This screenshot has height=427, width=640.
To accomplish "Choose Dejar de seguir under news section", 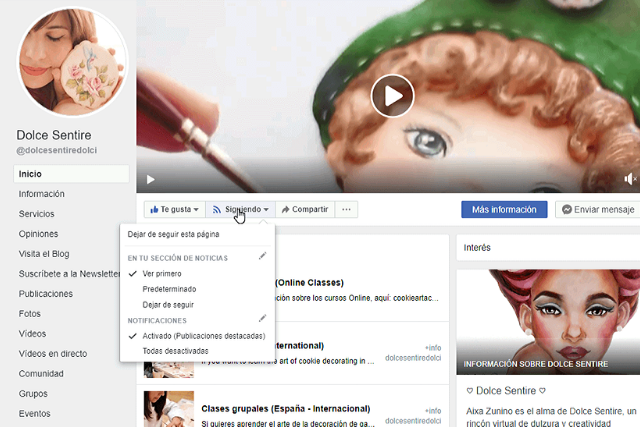I will [x=168, y=305].
